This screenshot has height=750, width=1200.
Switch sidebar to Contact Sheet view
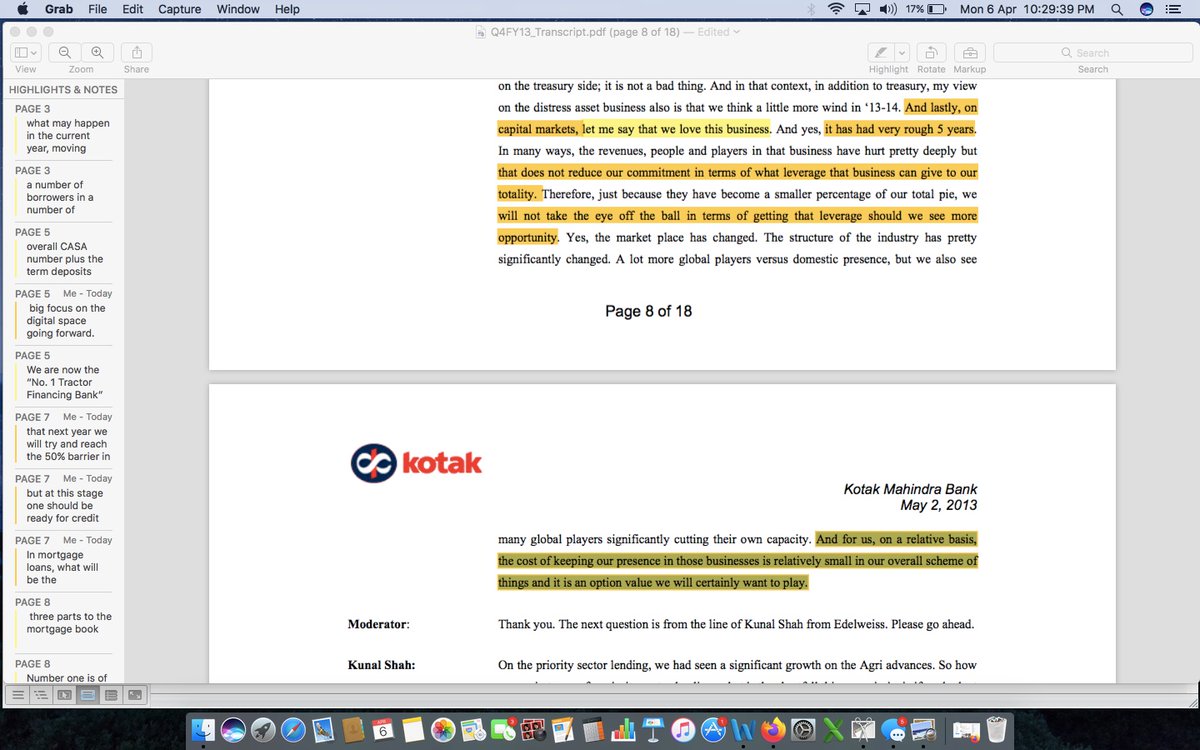(135, 694)
